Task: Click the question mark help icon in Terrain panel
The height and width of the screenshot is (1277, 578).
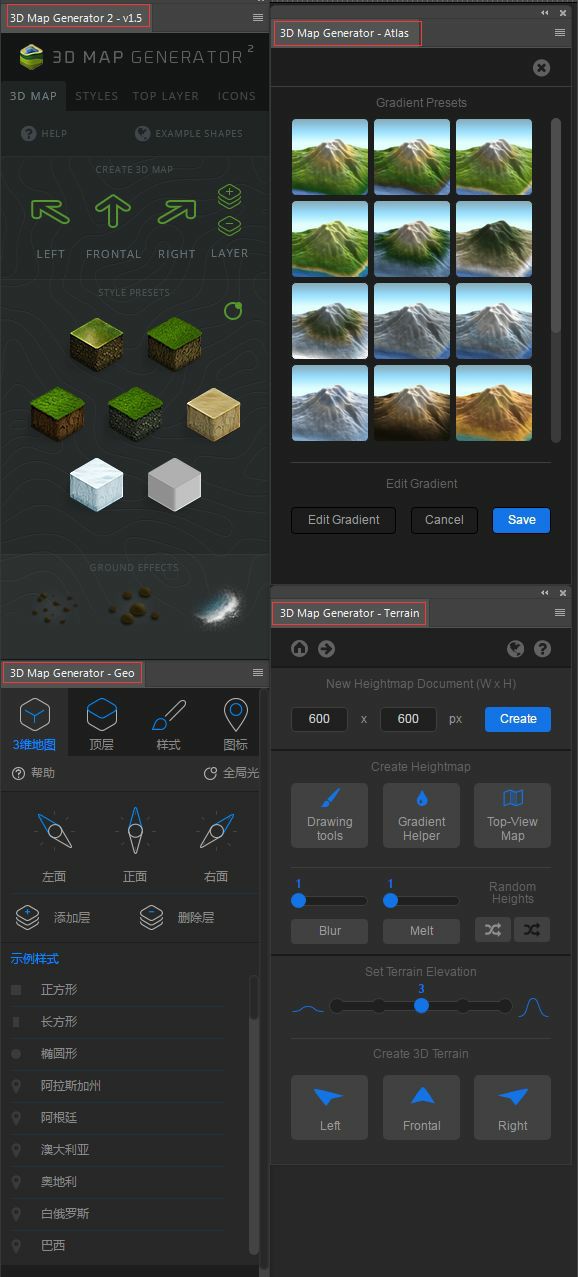Action: point(542,649)
